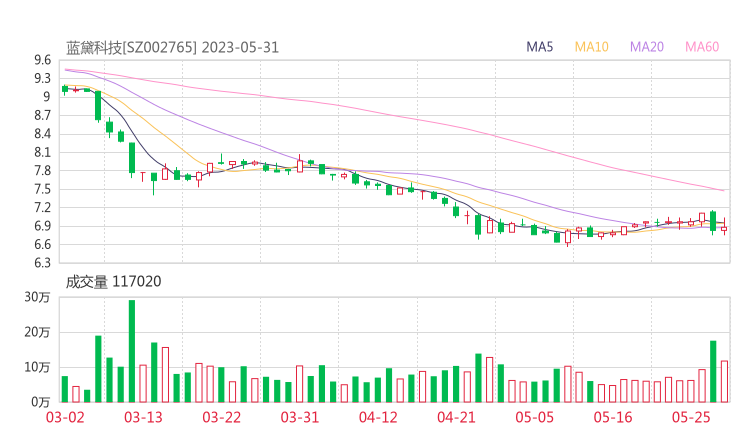This screenshot has width=740, height=440.
Task: Click the 05-25 date axis label
Action: tap(691, 417)
